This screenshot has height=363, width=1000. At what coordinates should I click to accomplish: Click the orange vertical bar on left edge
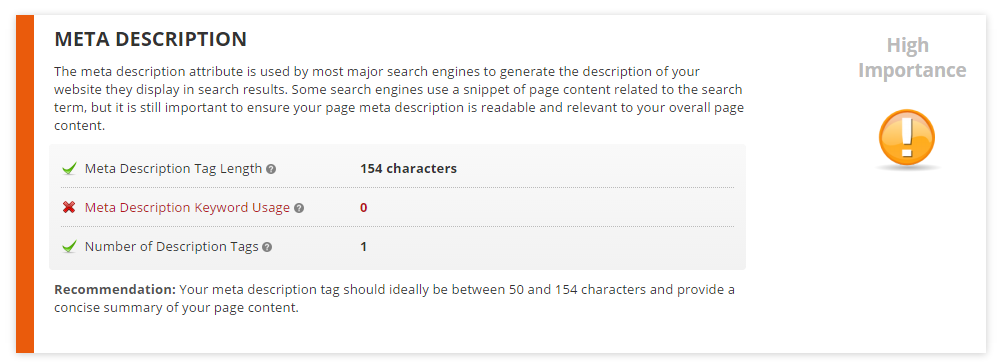25,184
